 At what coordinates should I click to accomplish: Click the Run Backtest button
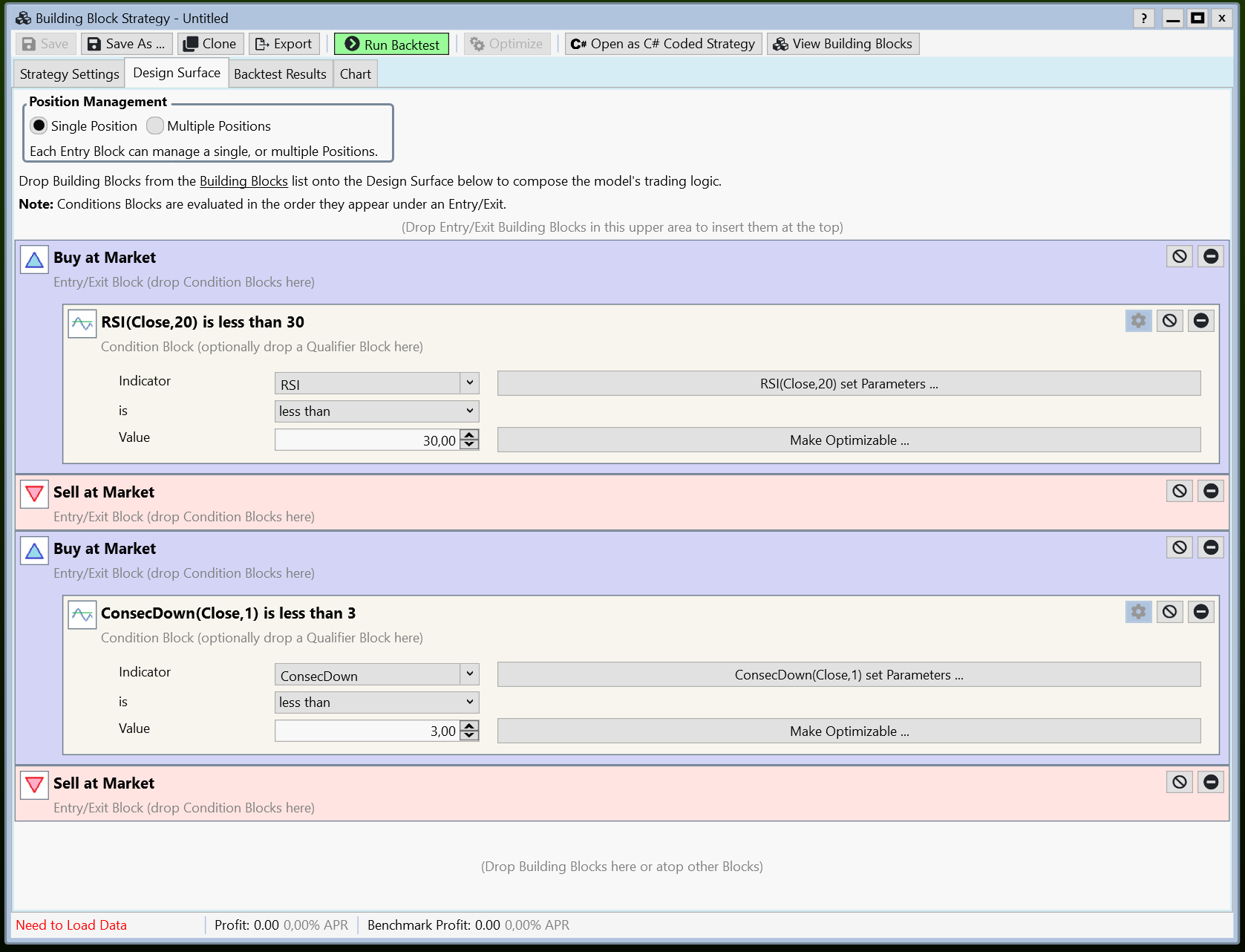[391, 44]
